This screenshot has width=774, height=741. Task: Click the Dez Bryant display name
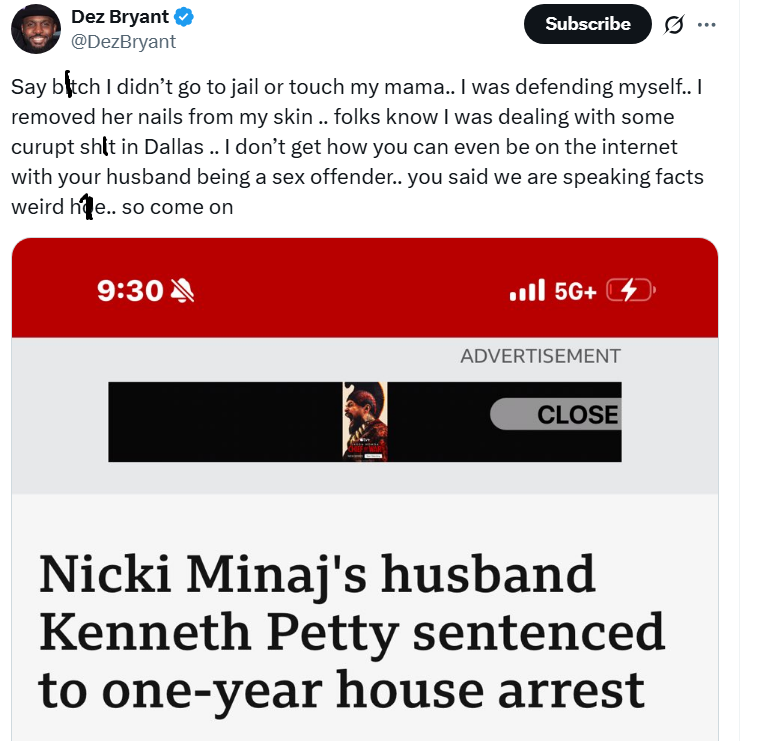(x=120, y=17)
